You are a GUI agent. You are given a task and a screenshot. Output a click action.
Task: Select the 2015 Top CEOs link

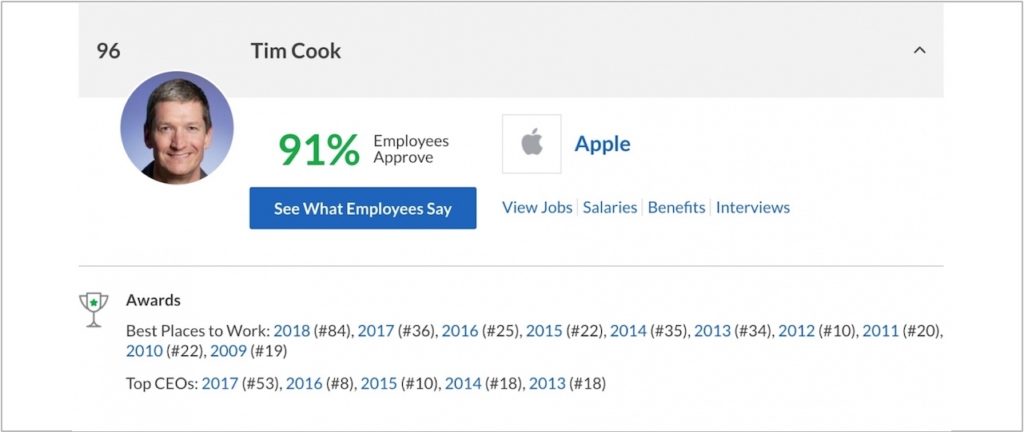(x=379, y=383)
